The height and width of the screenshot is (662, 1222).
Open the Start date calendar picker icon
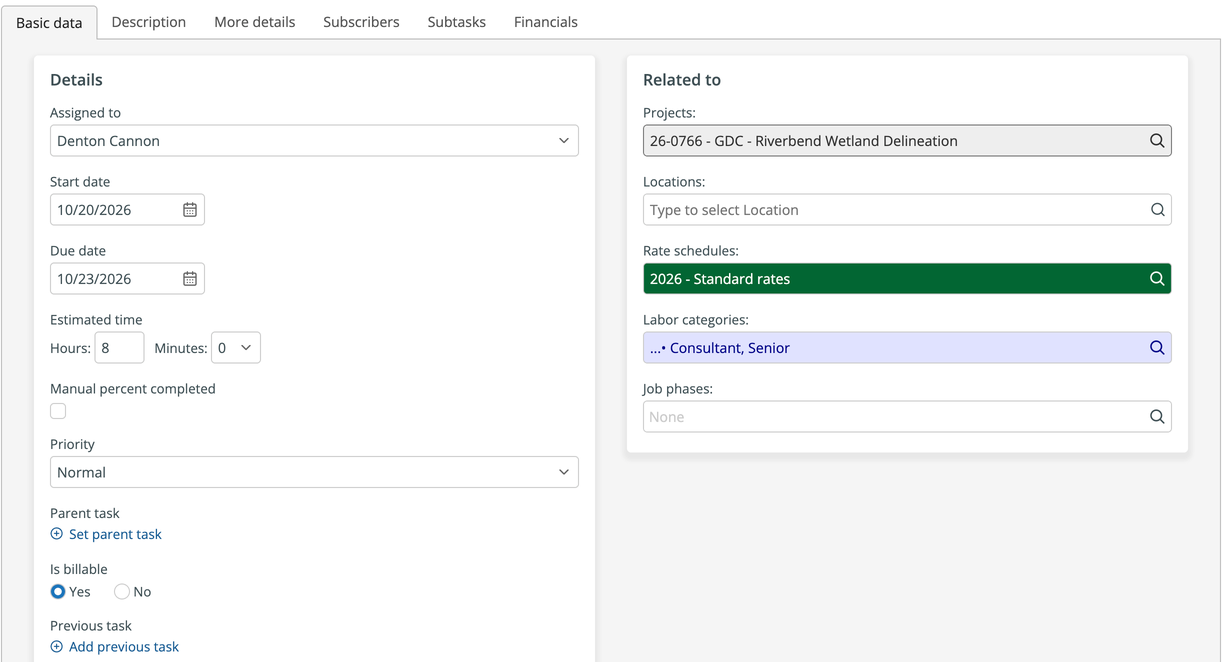(x=190, y=210)
